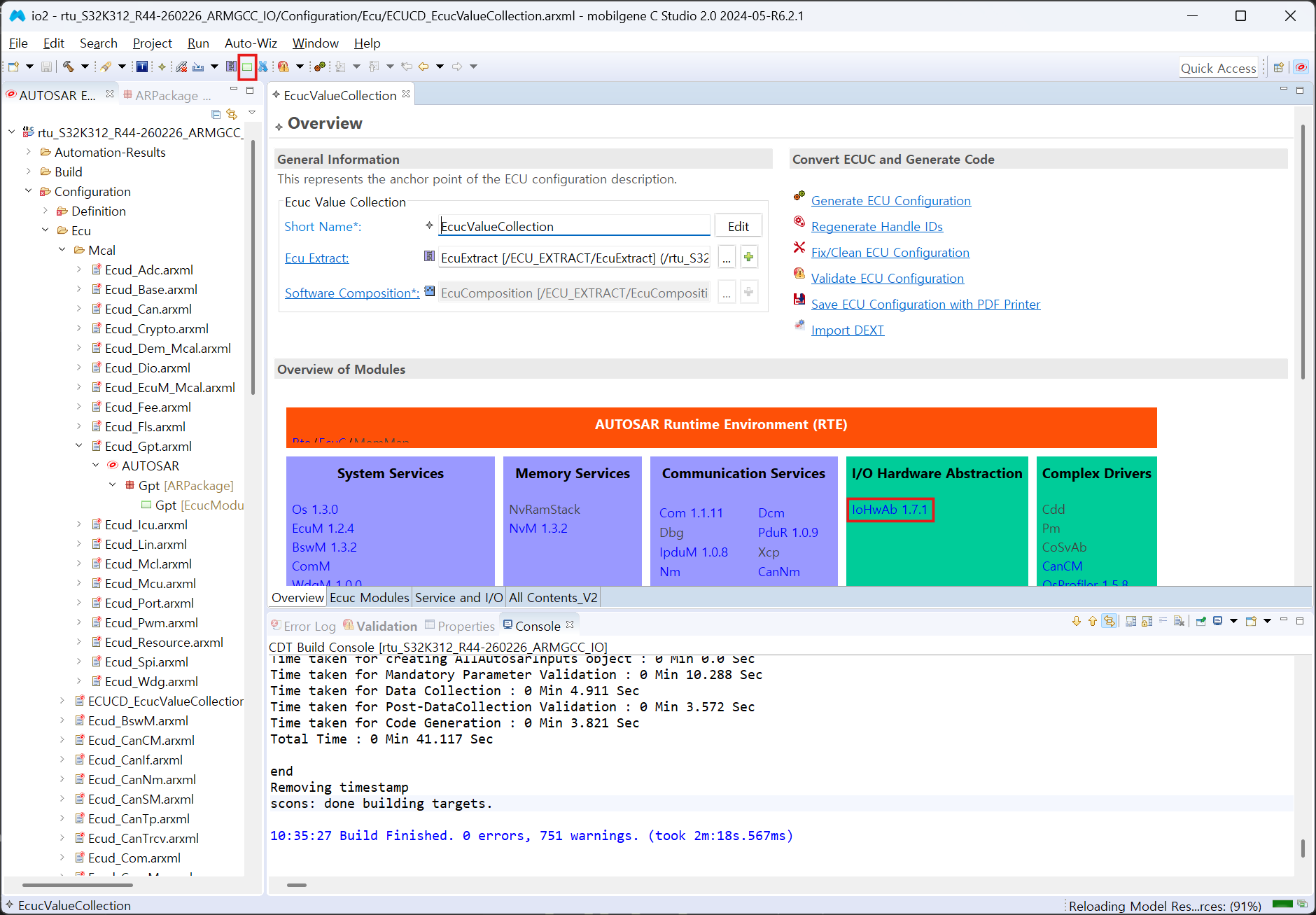The height and width of the screenshot is (915, 1316).
Task: Click Open Console icon with star
Action: (x=1251, y=621)
